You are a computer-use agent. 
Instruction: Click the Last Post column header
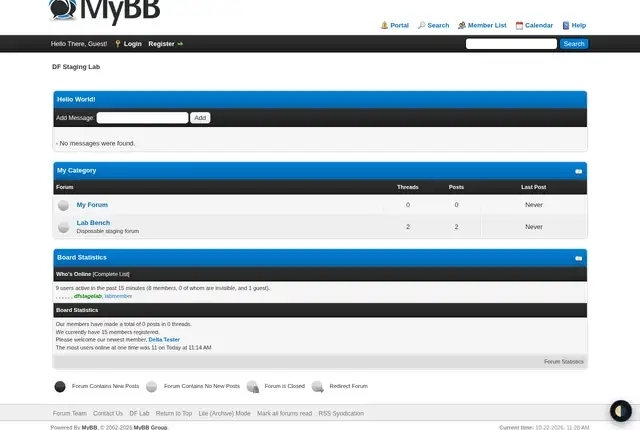click(533, 187)
